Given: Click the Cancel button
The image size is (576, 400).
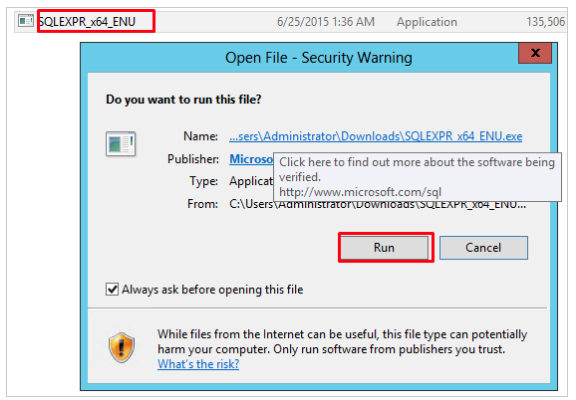Looking at the screenshot, I should tap(483, 248).
